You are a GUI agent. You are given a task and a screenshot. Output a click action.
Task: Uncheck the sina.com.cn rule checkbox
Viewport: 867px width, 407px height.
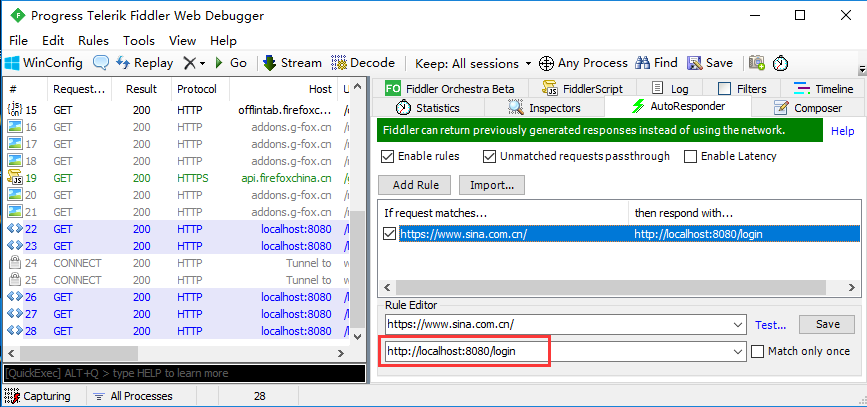pyautogui.click(x=389, y=234)
